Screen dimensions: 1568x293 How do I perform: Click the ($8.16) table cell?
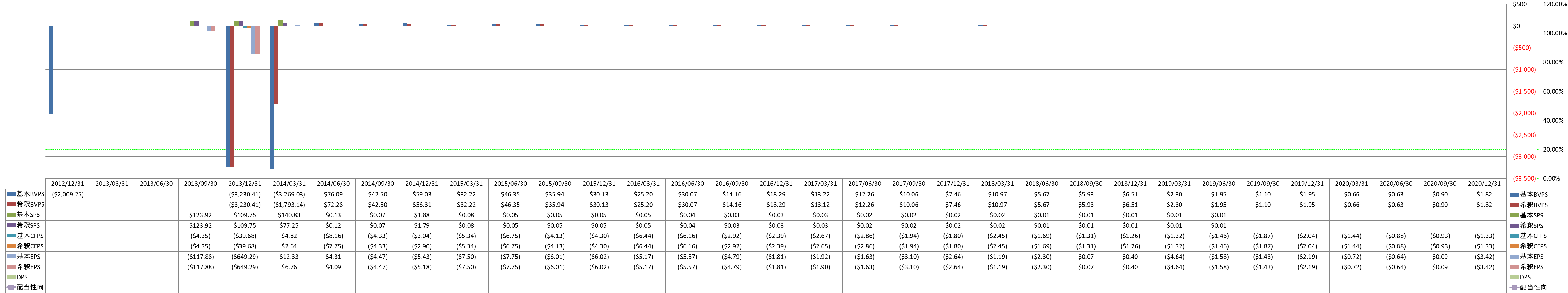click(x=333, y=236)
